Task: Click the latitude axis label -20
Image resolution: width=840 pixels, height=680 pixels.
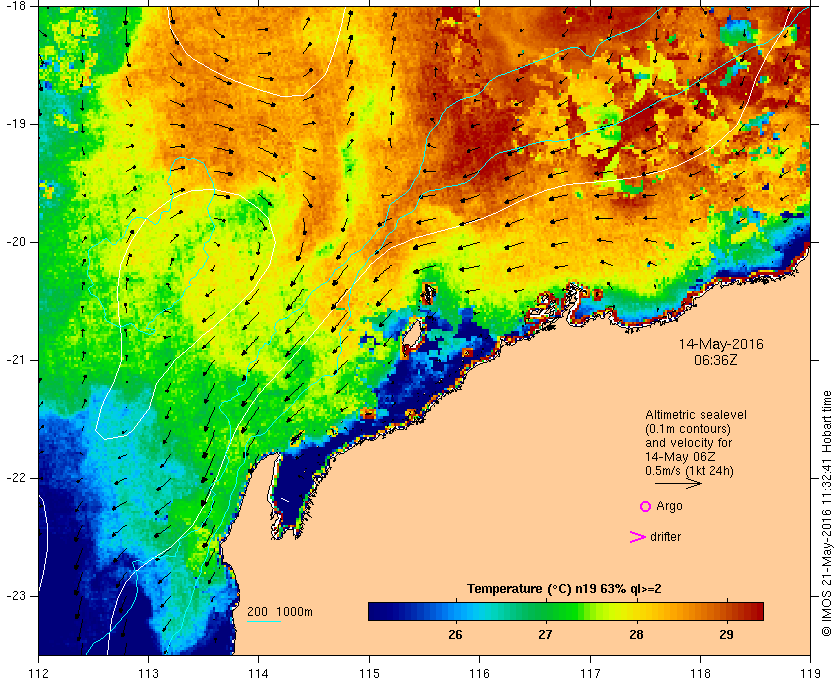Action: [x=15, y=242]
